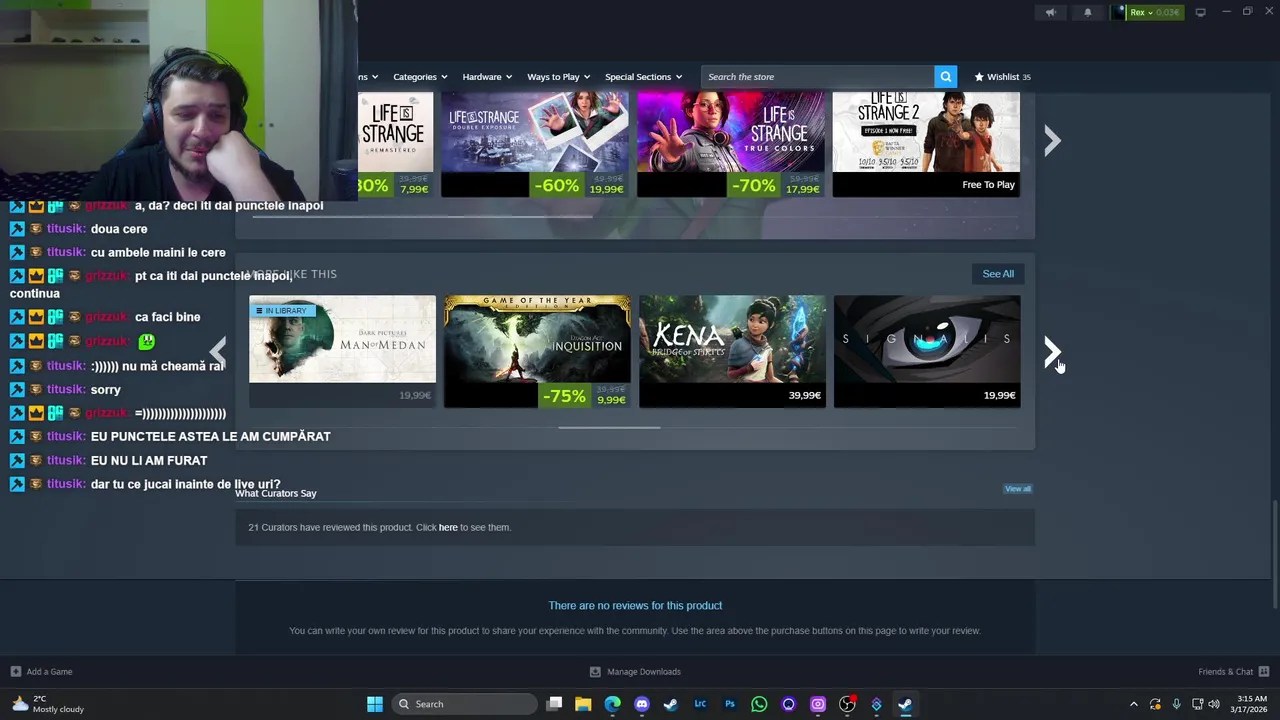The width and height of the screenshot is (1280, 720).
Task: Click 'There are no reviews for this product'
Action: (x=635, y=606)
